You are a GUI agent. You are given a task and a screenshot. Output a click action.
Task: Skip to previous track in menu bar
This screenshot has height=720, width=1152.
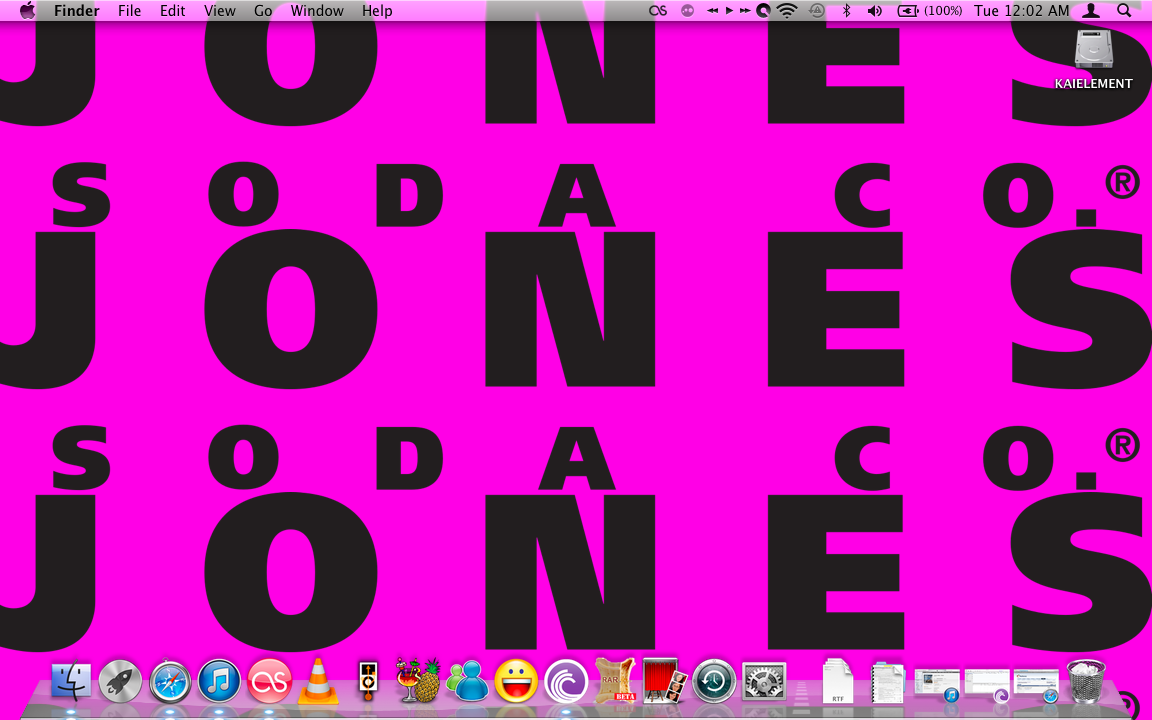click(x=713, y=10)
